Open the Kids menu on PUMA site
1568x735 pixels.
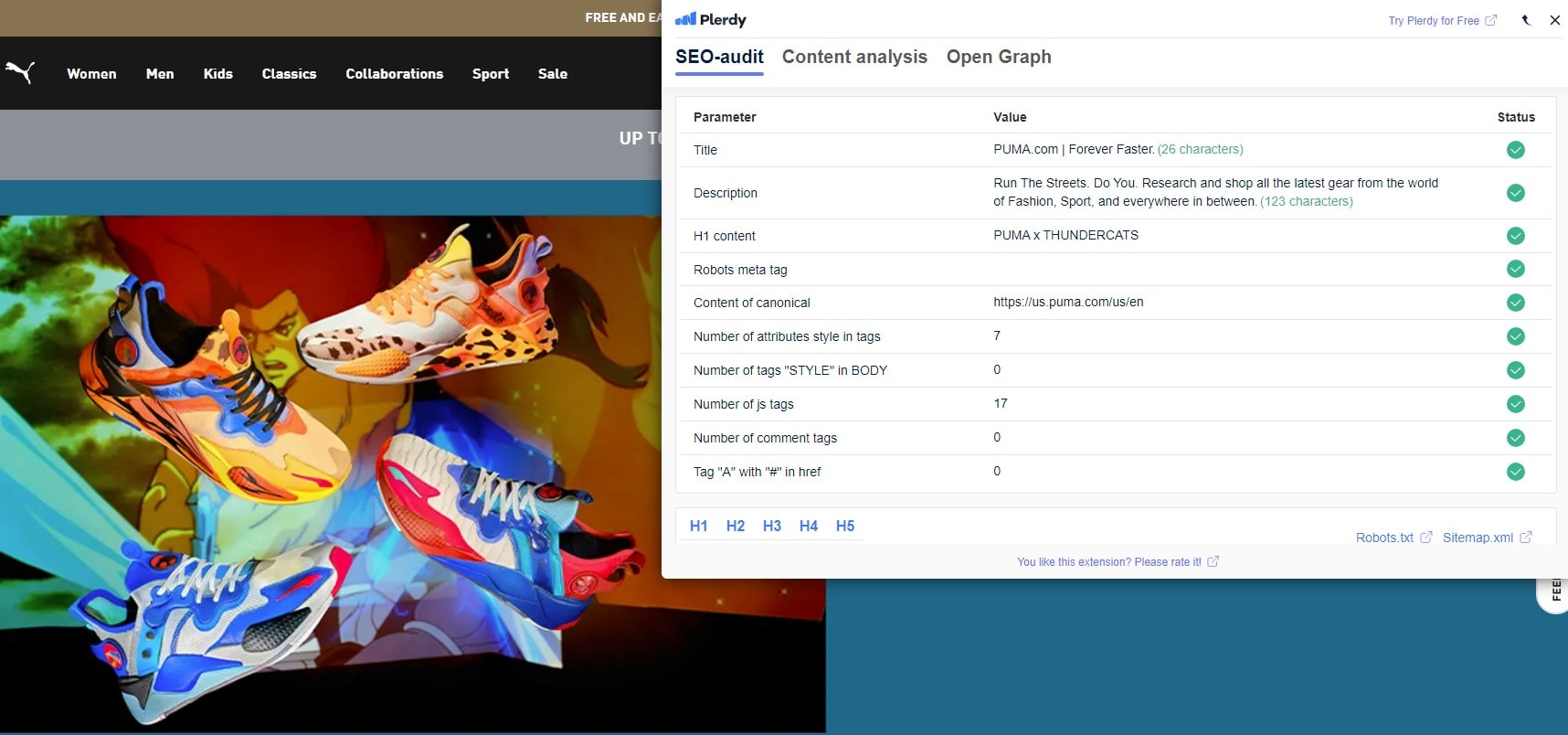pos(218,74)
